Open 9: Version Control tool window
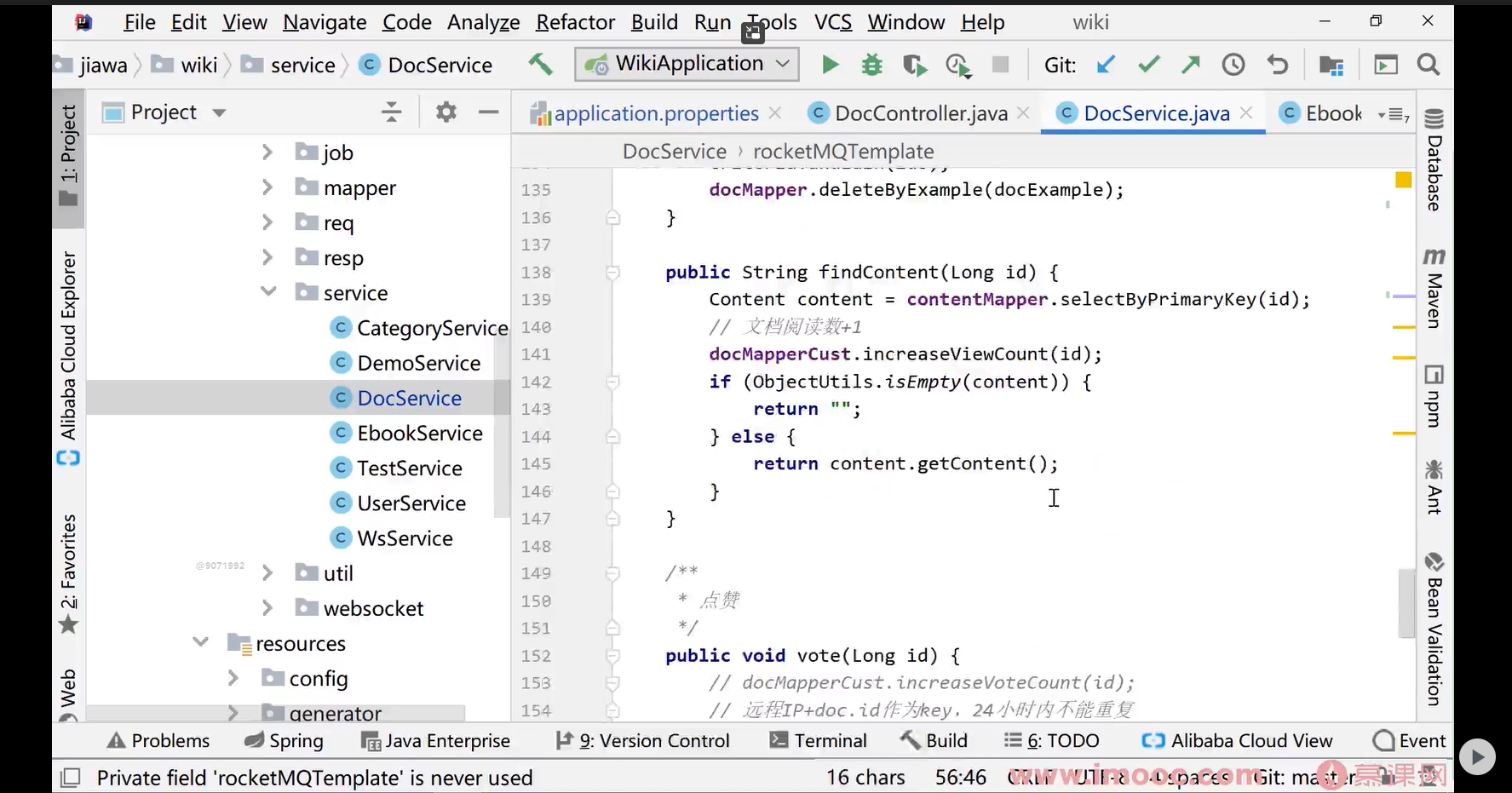Viewport: 1512px width, 793px height. pos(643,741)
